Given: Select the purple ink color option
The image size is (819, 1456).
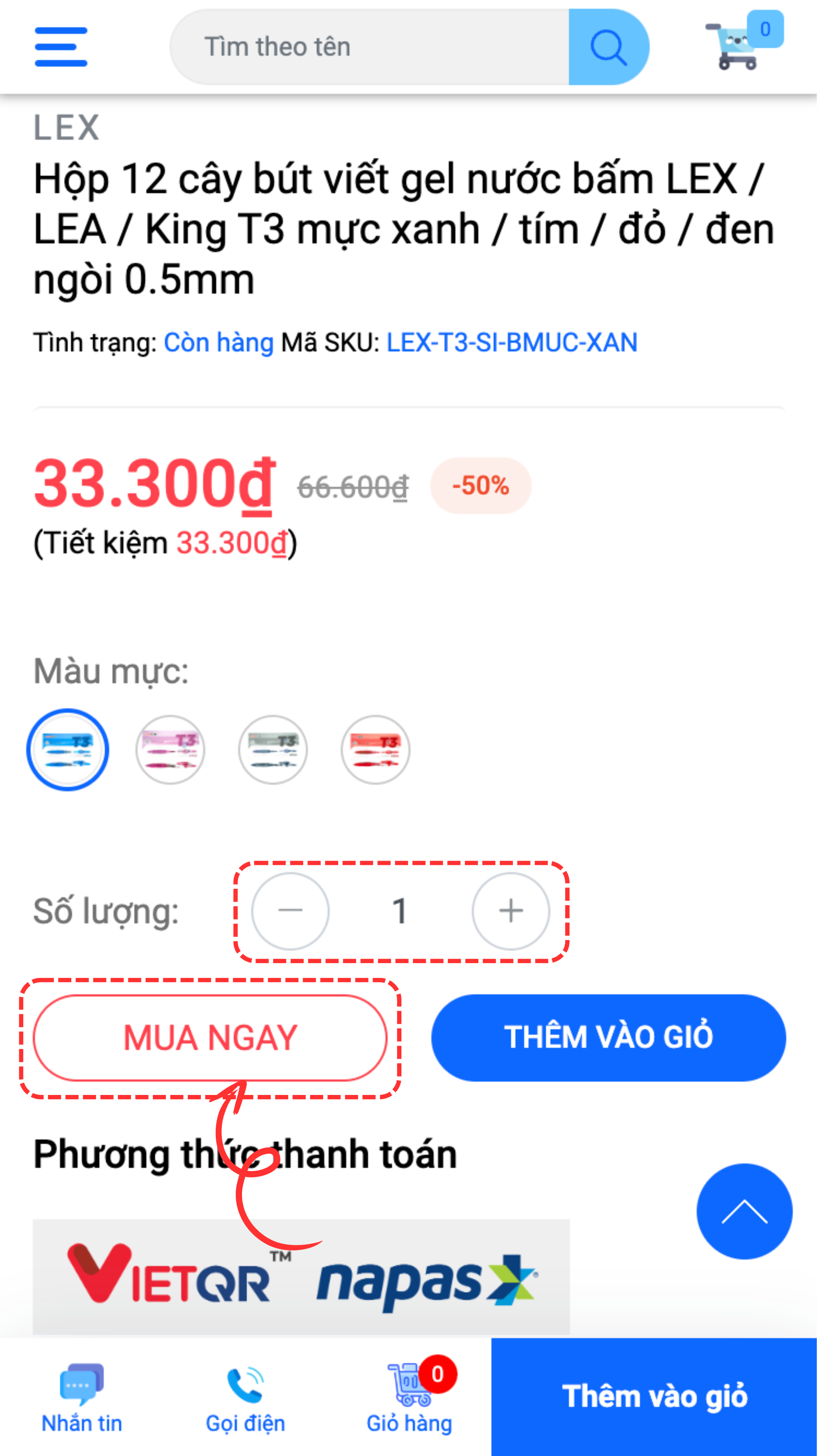Looking at the screenshot, I should 170,750.
